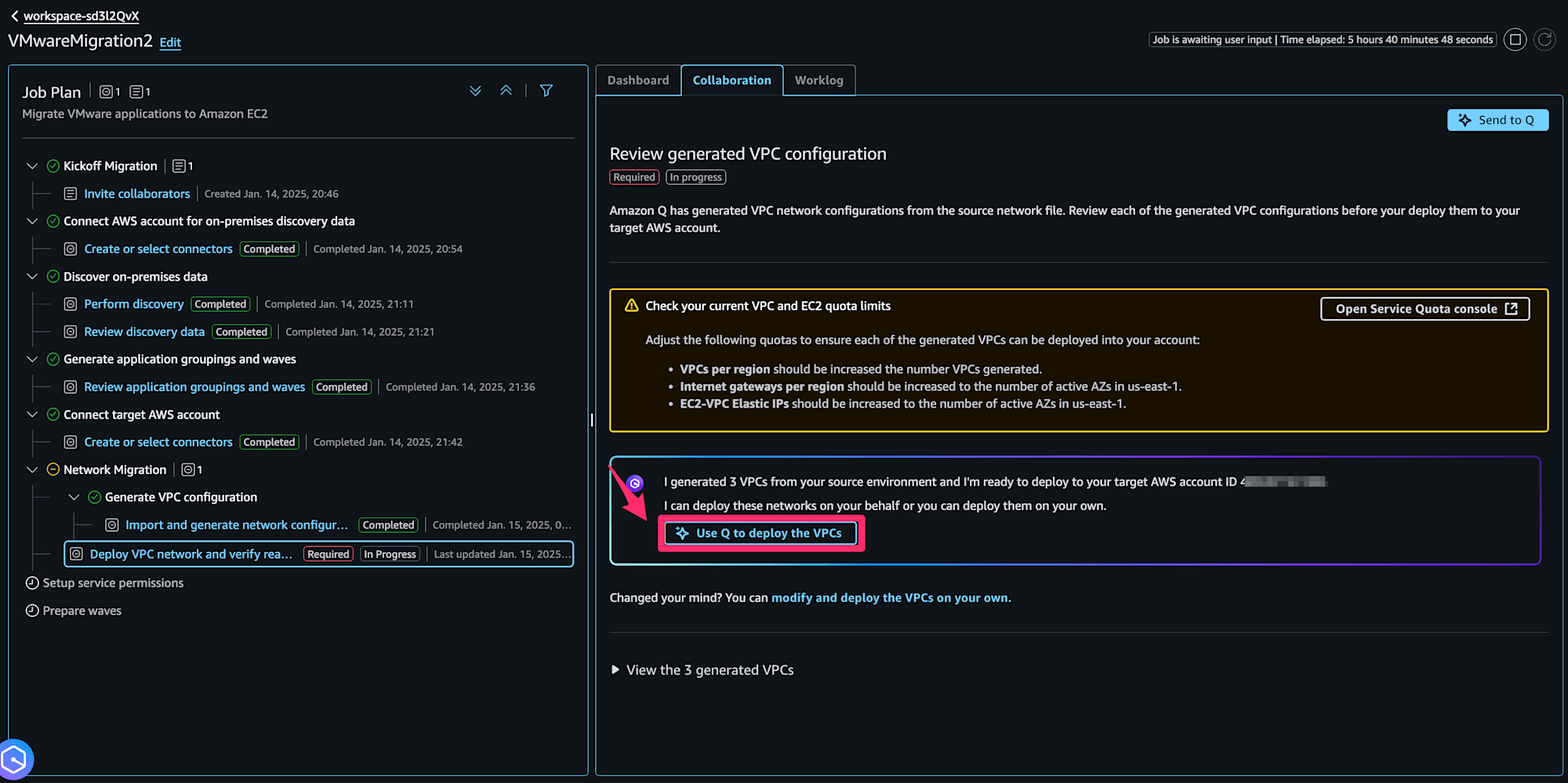Click the task count icon beside Job Plan

[106, 92]
